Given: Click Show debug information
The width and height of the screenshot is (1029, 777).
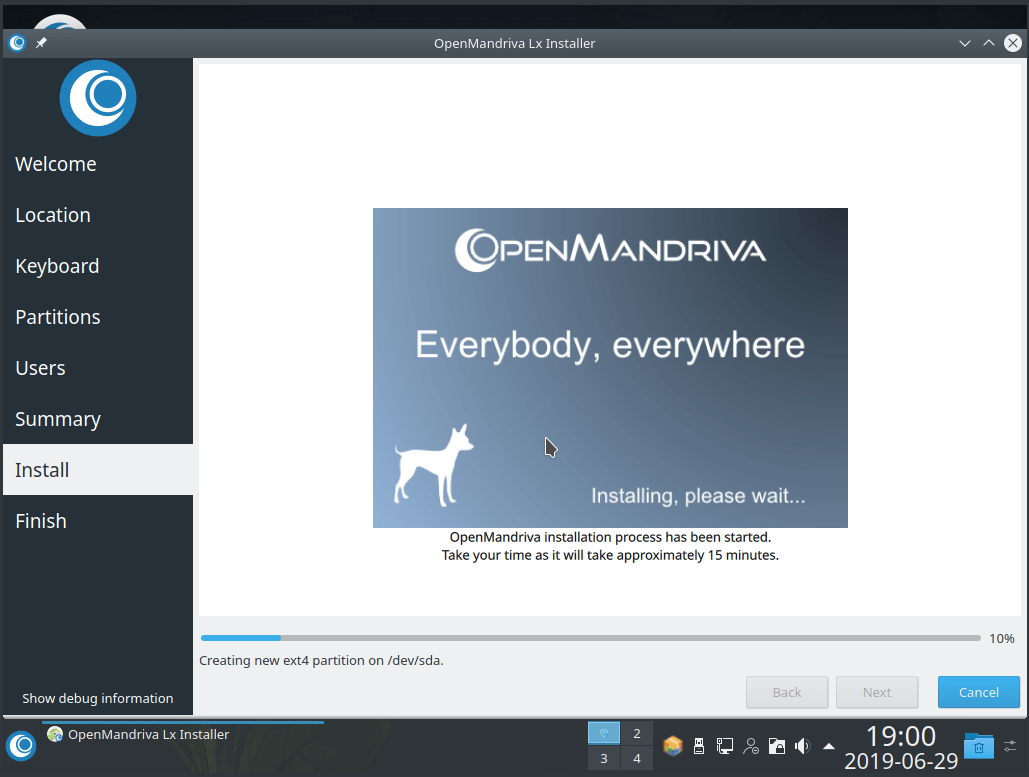Looking at the screenshot, I should pos(97,698).
